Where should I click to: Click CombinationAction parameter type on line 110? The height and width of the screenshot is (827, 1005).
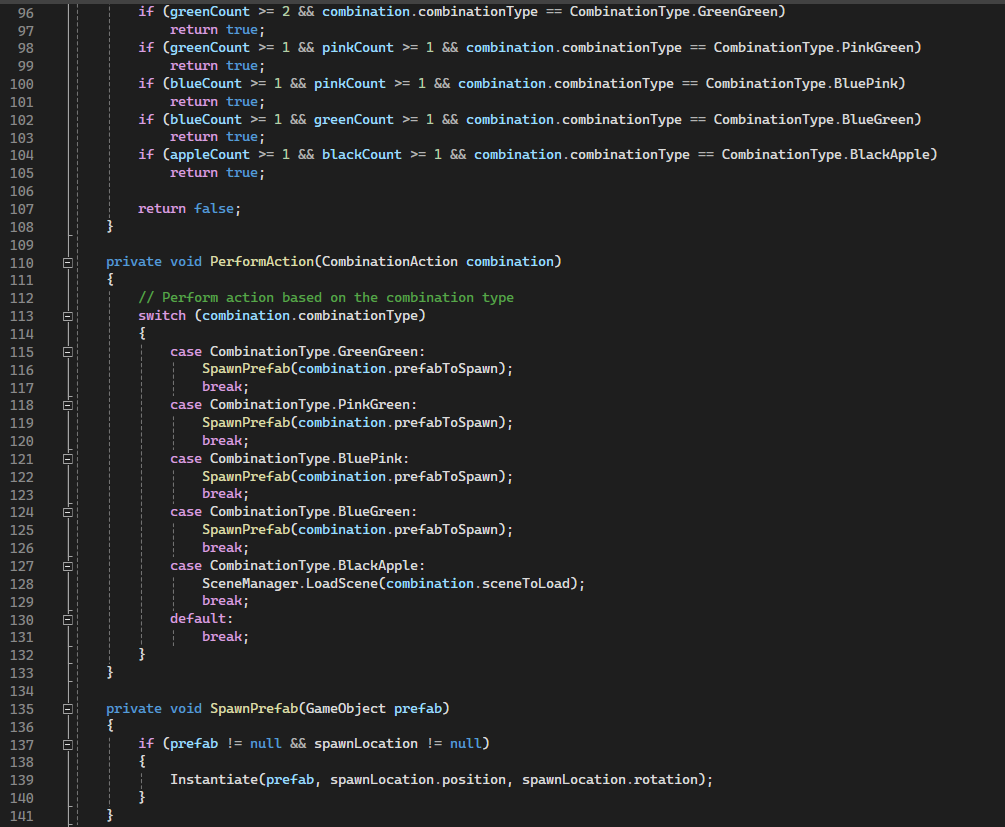pyautogui.click(x=390, y=262)
